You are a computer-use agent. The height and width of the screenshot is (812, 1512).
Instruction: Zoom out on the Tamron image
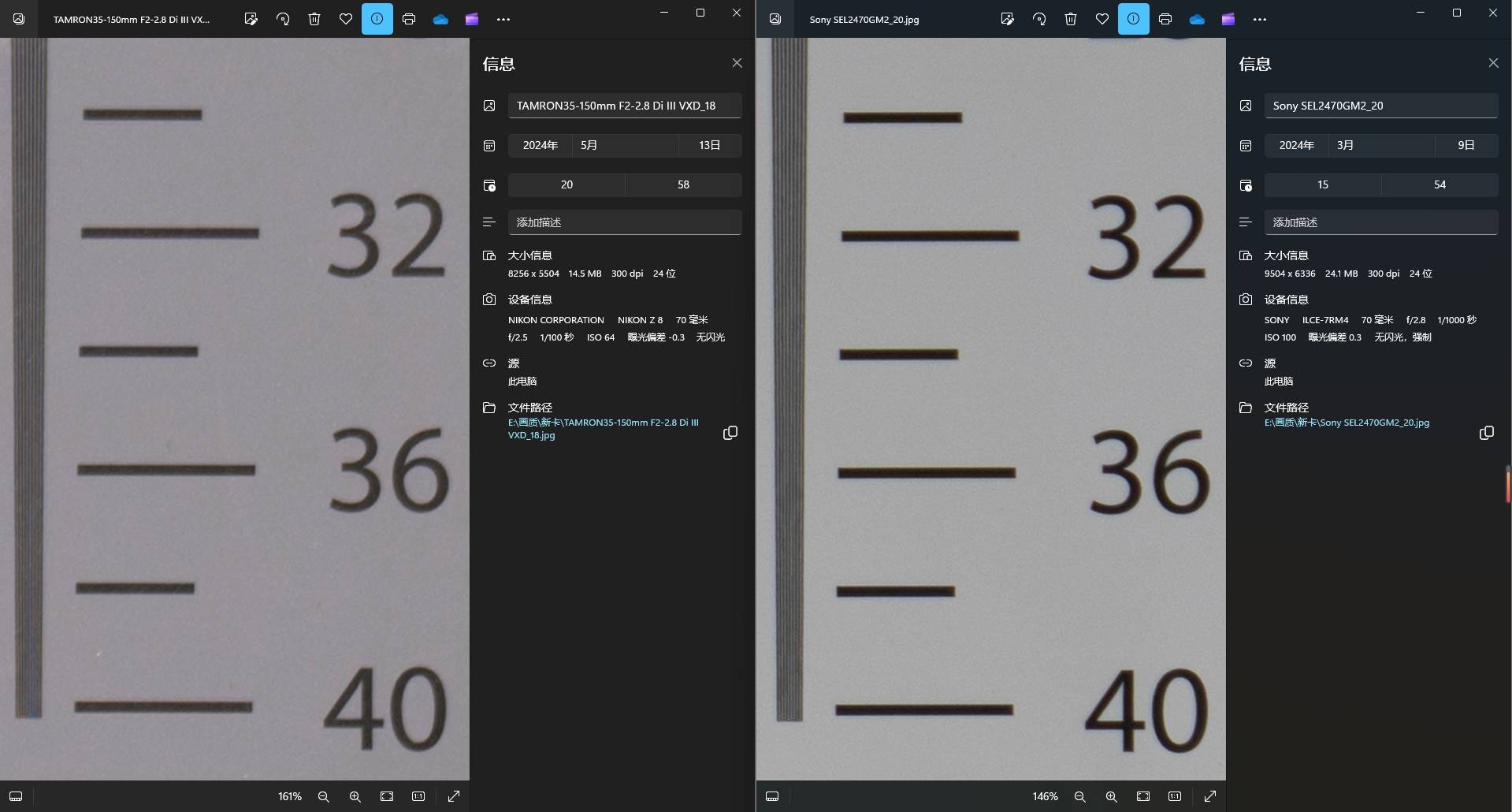coord(324,796)
